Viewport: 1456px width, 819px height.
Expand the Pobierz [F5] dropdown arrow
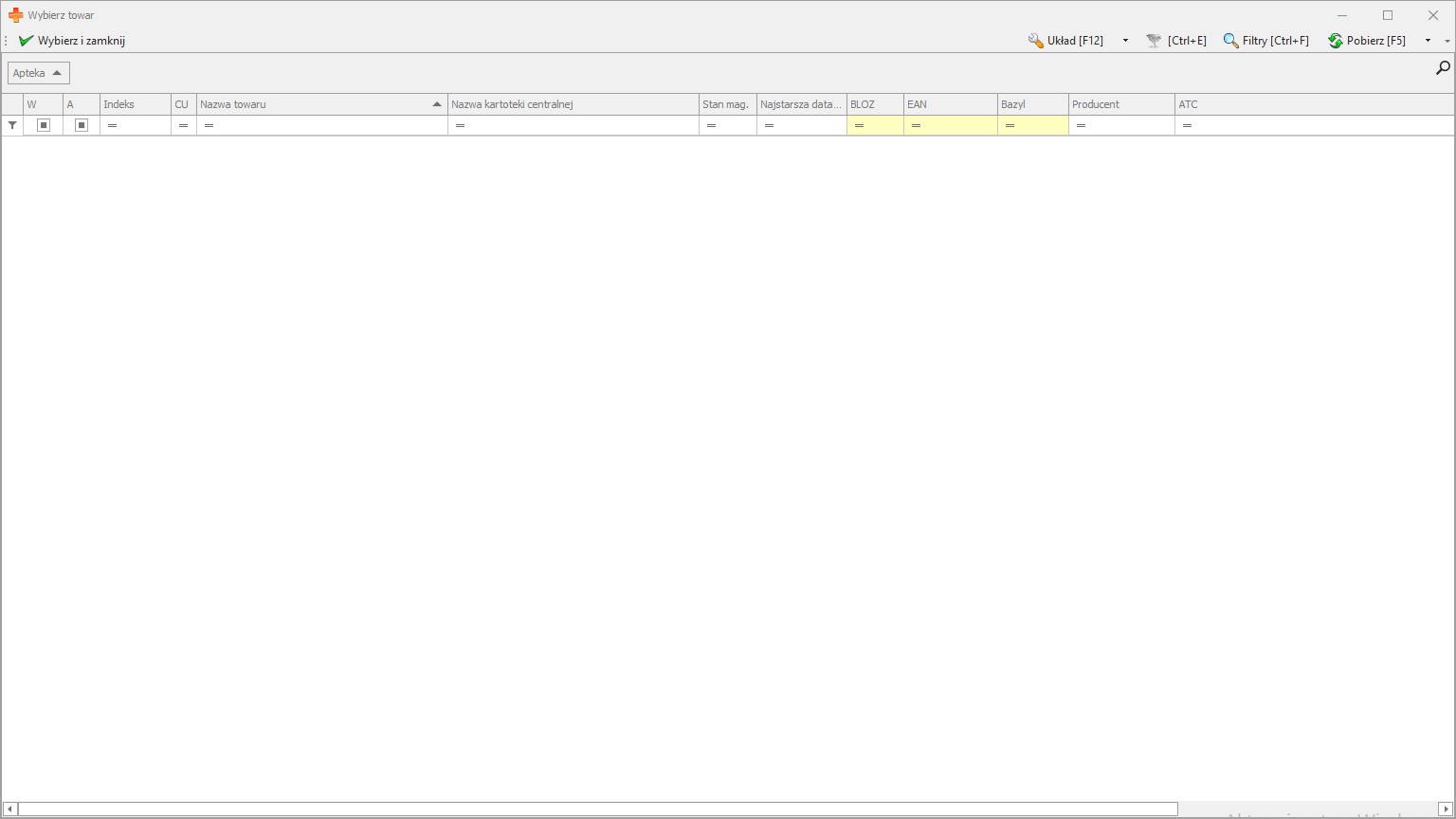click(x=1428, y=41)
